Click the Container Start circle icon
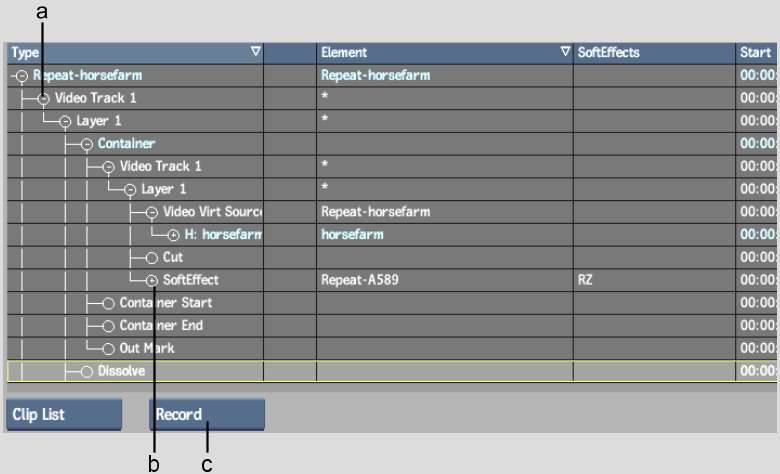The width and height of the screenshot is (780, 474). pos(108,304)
